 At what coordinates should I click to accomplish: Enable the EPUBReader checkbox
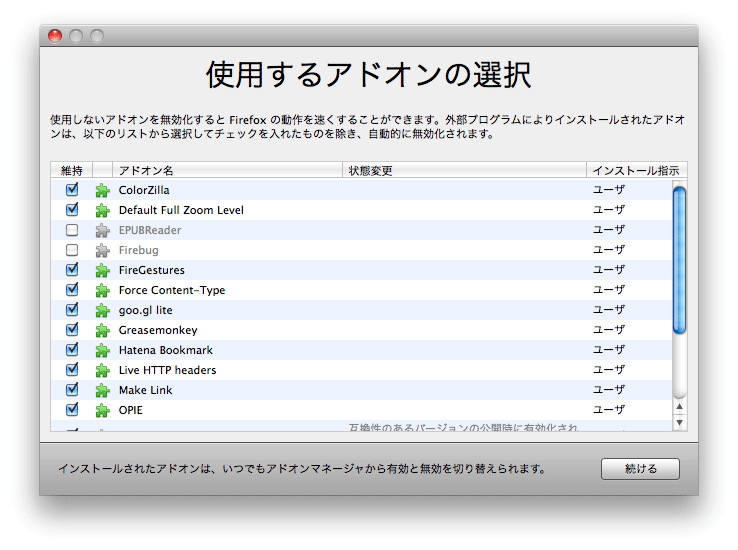(x=72, y=230)
